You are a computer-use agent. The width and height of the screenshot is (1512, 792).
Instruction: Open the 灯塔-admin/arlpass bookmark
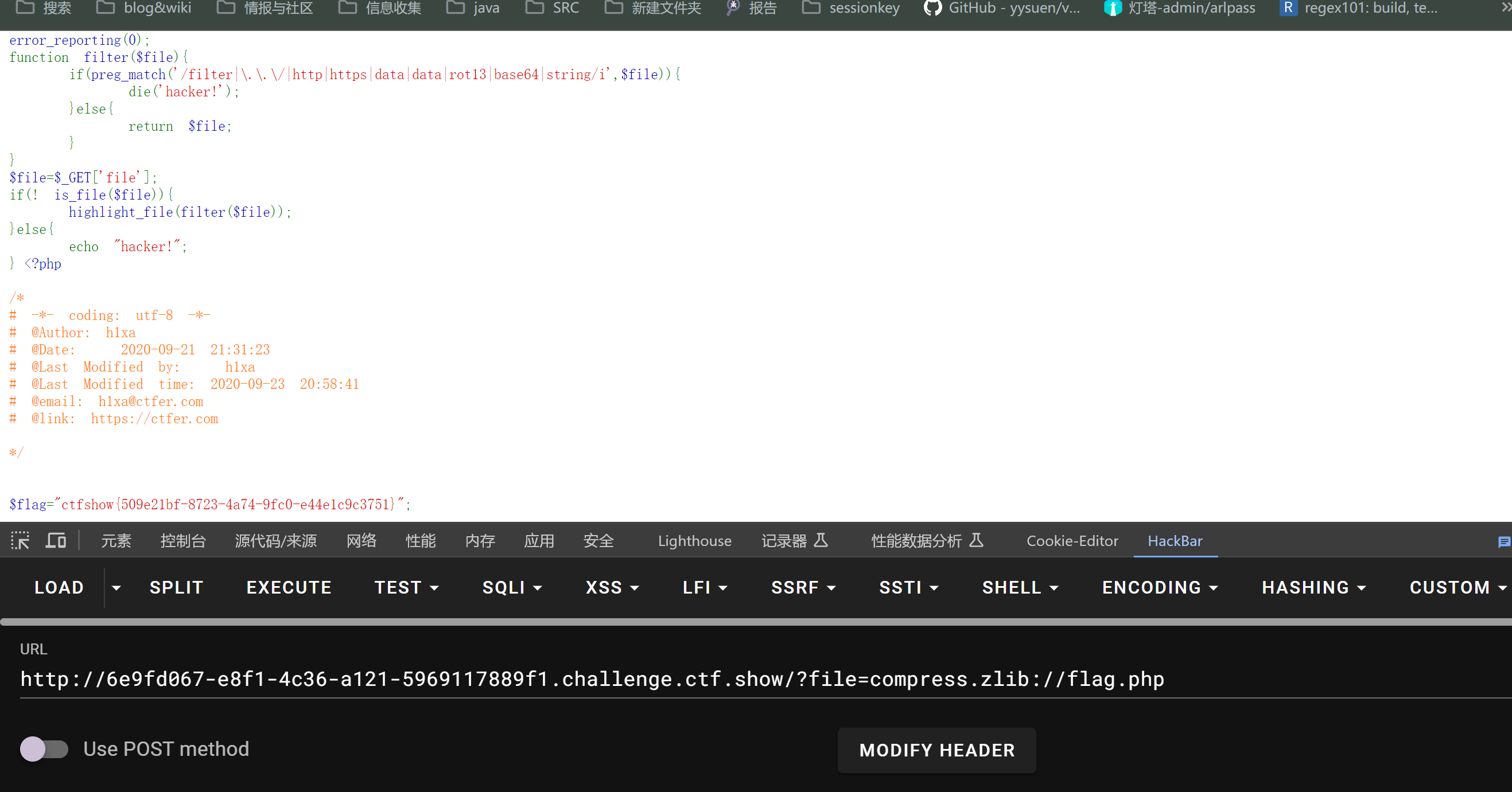[1179, 8]
